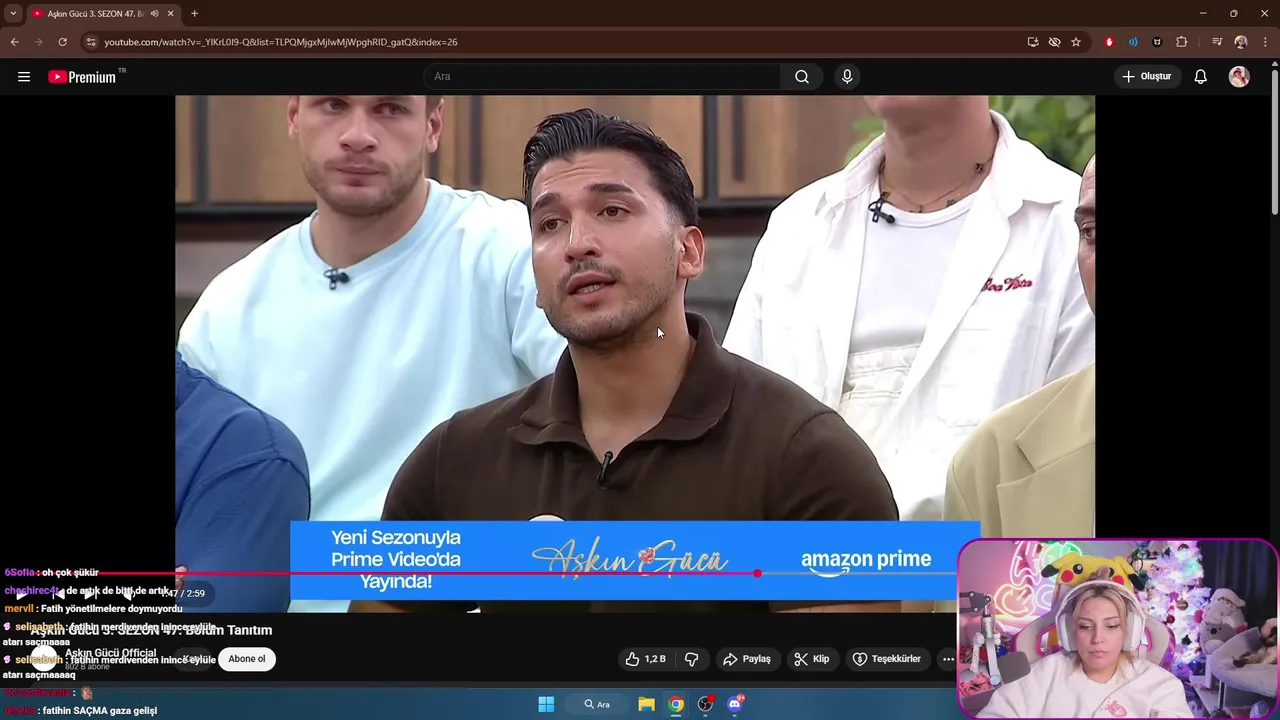
Task: Send thanks with Teşekkürler button
Action: tap(886, 659)
